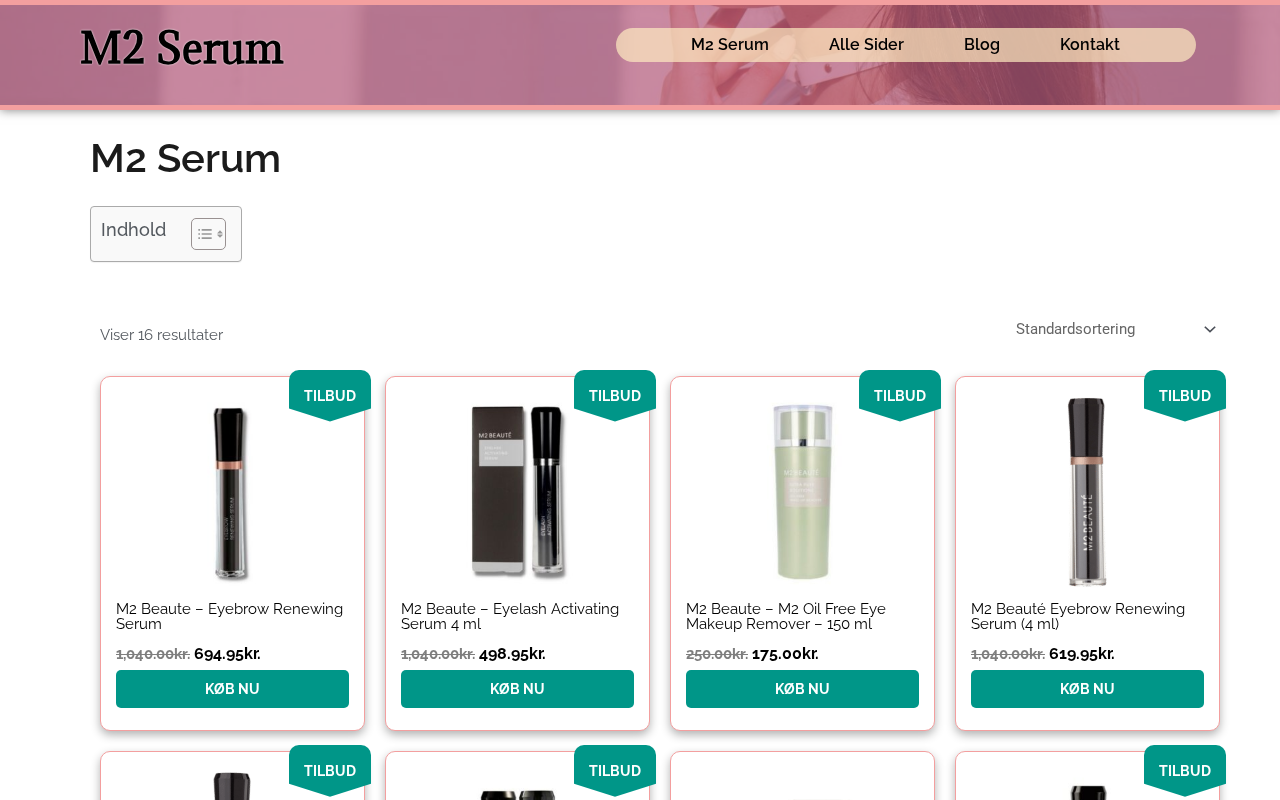1280x800 pixels.
Task: Click the Beauté Eyebrow Renewing Serum 4 ml image
Action: pos(1087,490)
